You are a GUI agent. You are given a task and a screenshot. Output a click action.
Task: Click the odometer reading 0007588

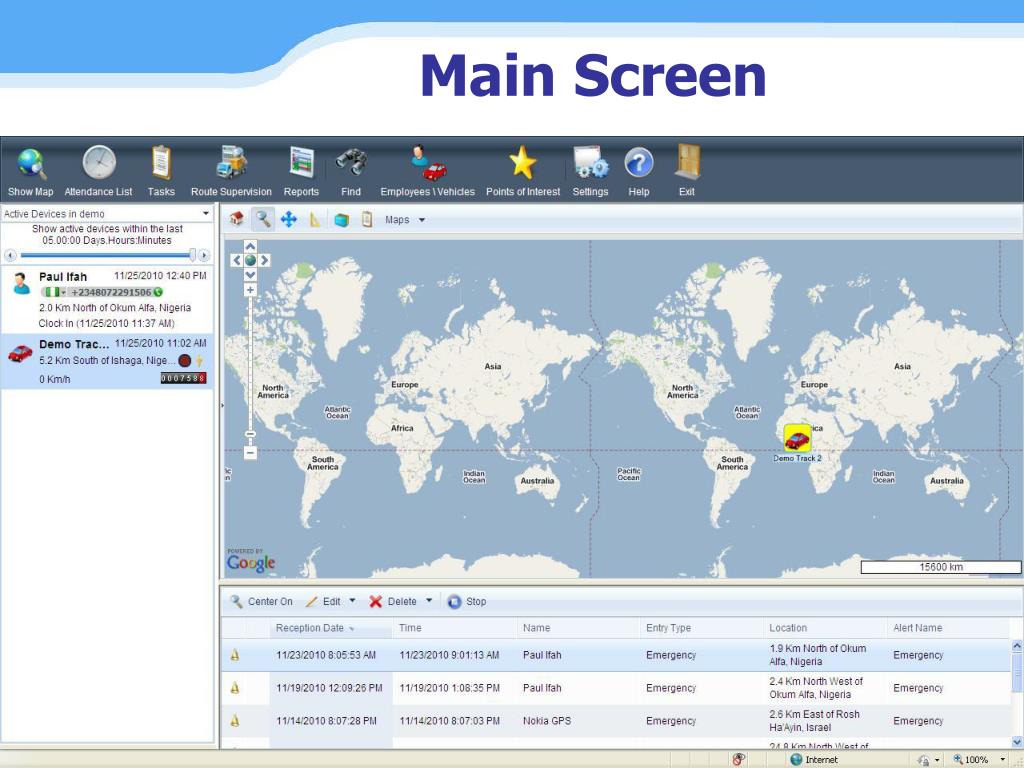click(184, 378)
